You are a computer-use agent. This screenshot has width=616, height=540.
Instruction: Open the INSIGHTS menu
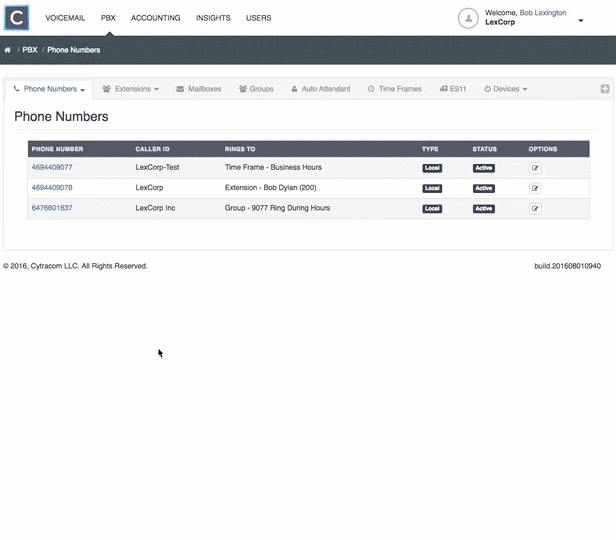[213, 18]
